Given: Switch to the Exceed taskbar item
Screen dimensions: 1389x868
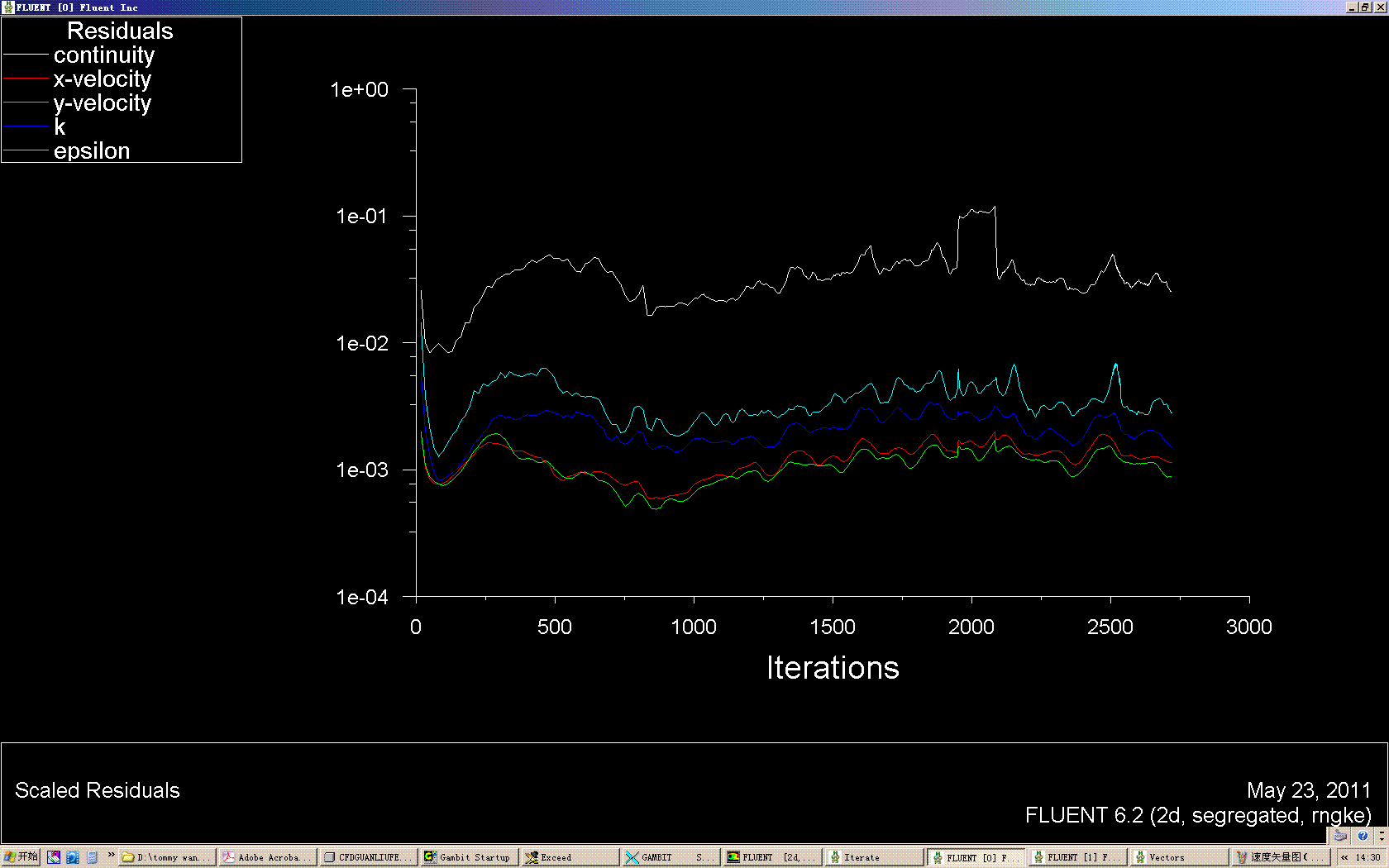Looking at the screenshot, I should (570, 857).
